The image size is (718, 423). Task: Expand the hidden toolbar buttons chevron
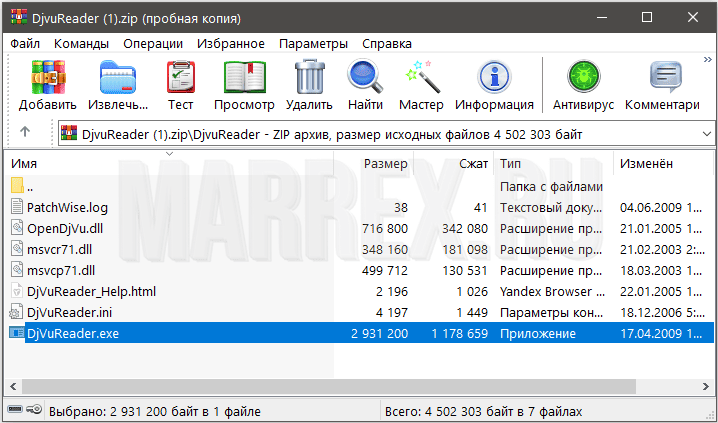click(x=707, y=60)
